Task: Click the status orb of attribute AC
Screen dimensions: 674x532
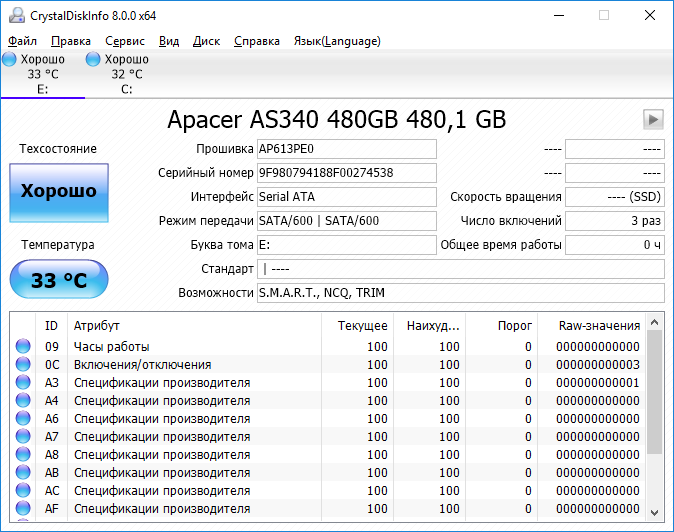Action: click(x=23, y=491)
